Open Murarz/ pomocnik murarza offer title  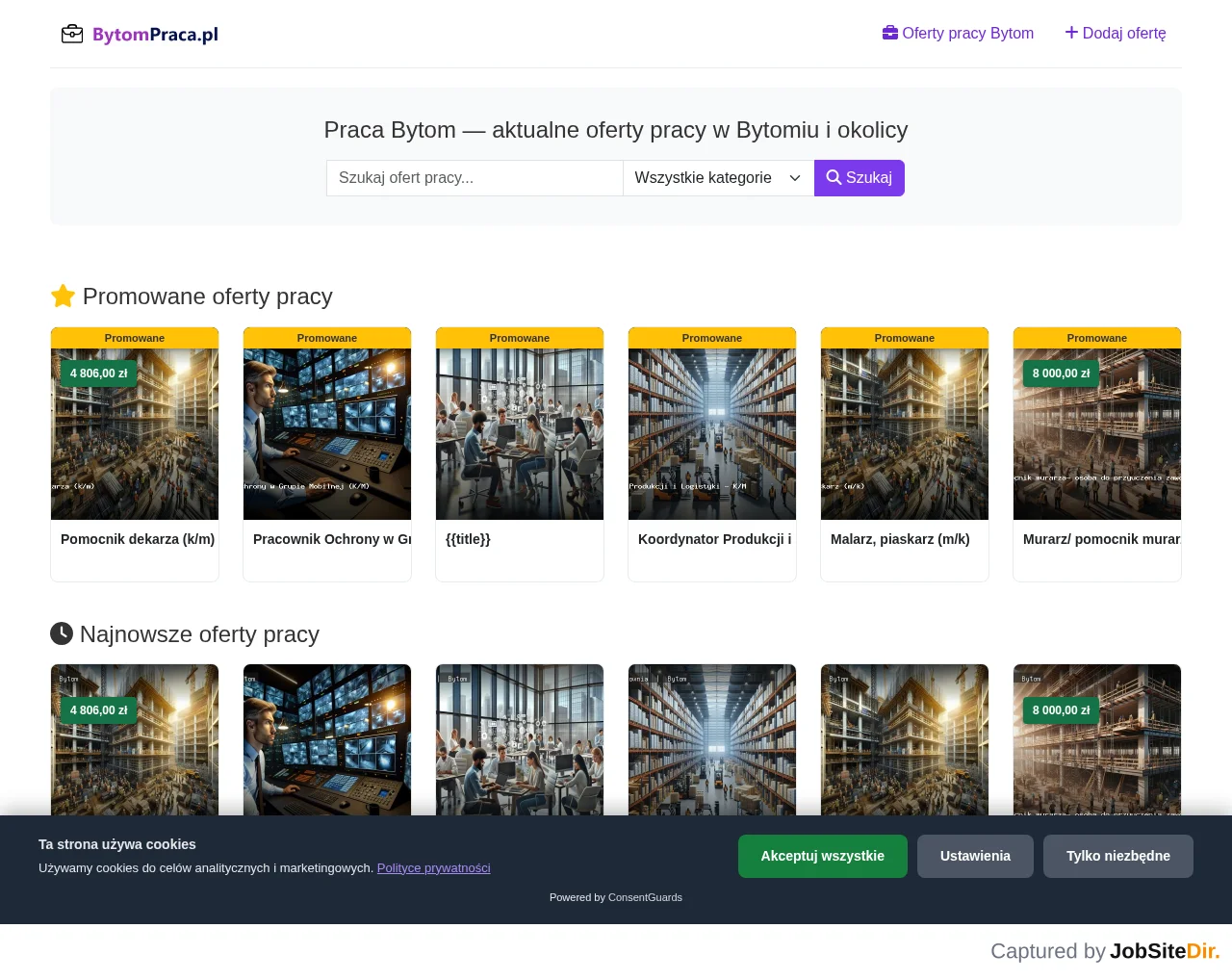pyautogui.click(x=1102, y=539)
